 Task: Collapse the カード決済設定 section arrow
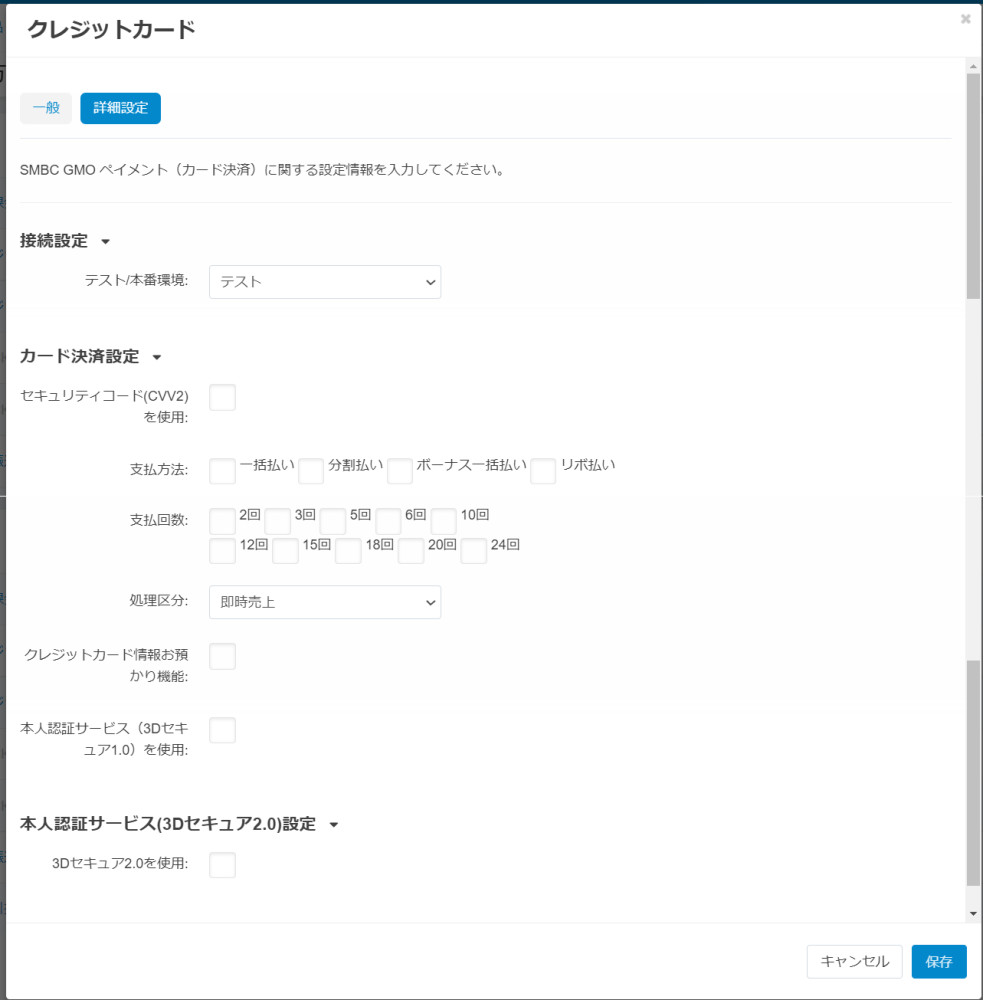(x=157, y=357)
